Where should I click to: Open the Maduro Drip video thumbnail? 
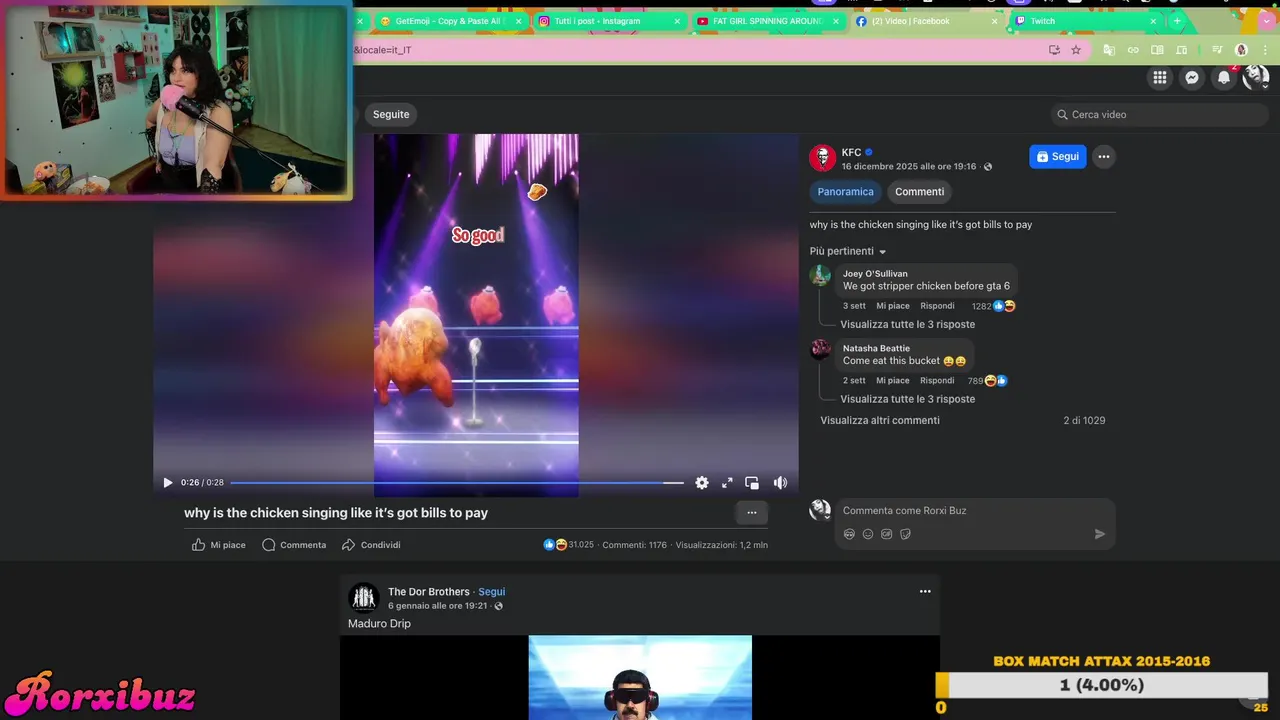point(640,677)
